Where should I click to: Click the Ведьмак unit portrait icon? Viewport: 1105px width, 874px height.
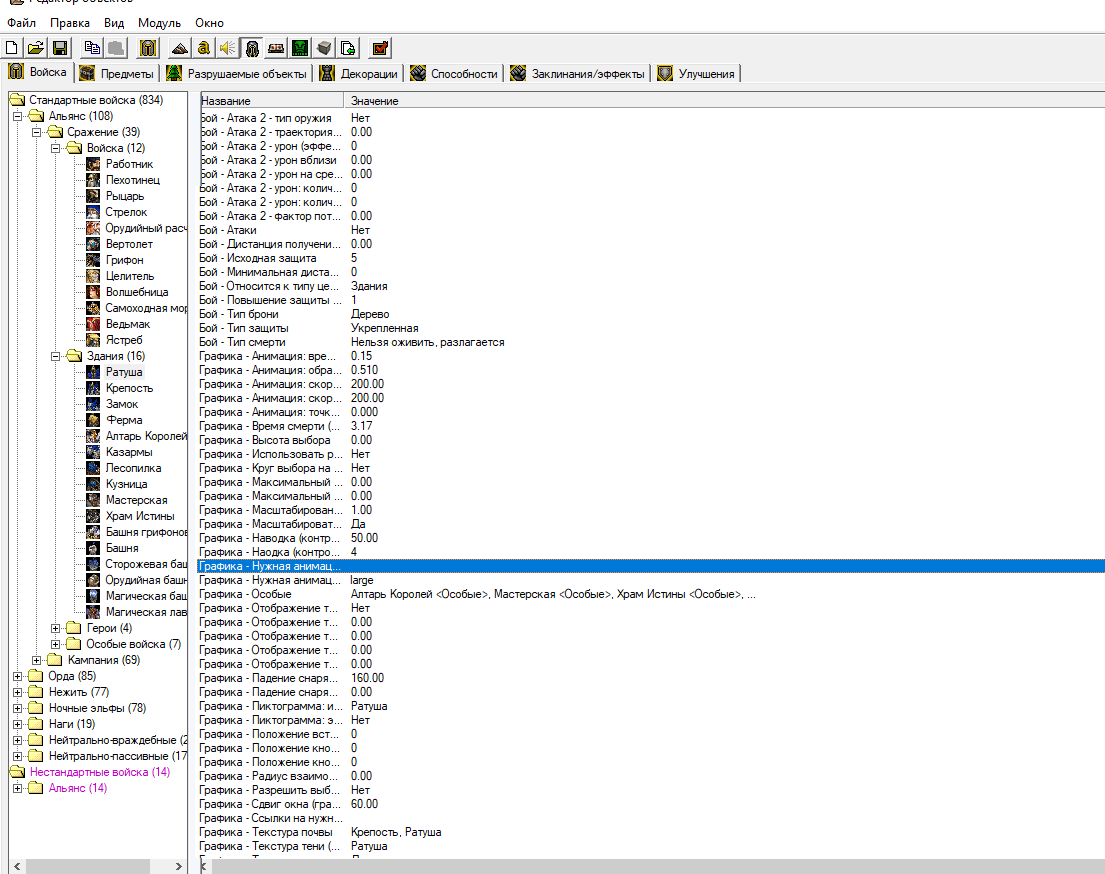pyautogui.click(x=93, y=324)
